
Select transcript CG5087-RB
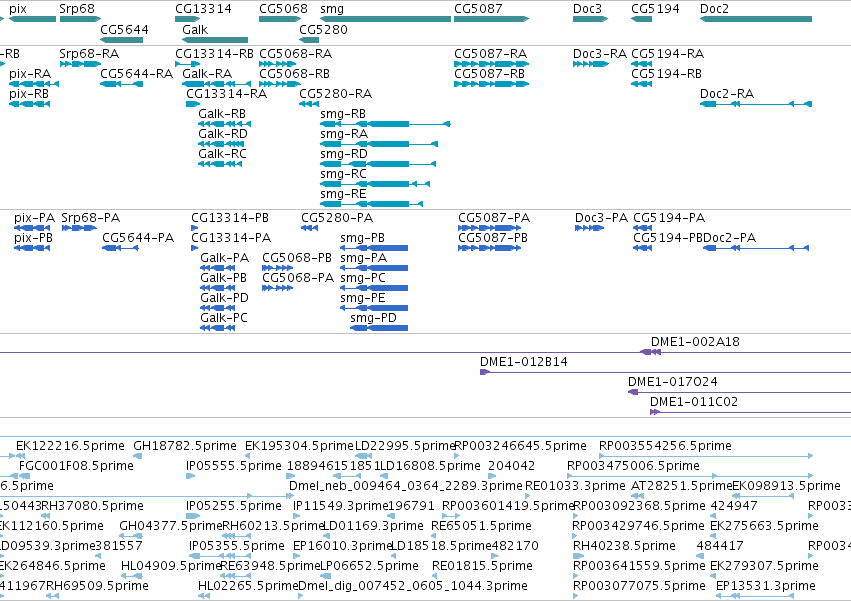click(492, 84)
